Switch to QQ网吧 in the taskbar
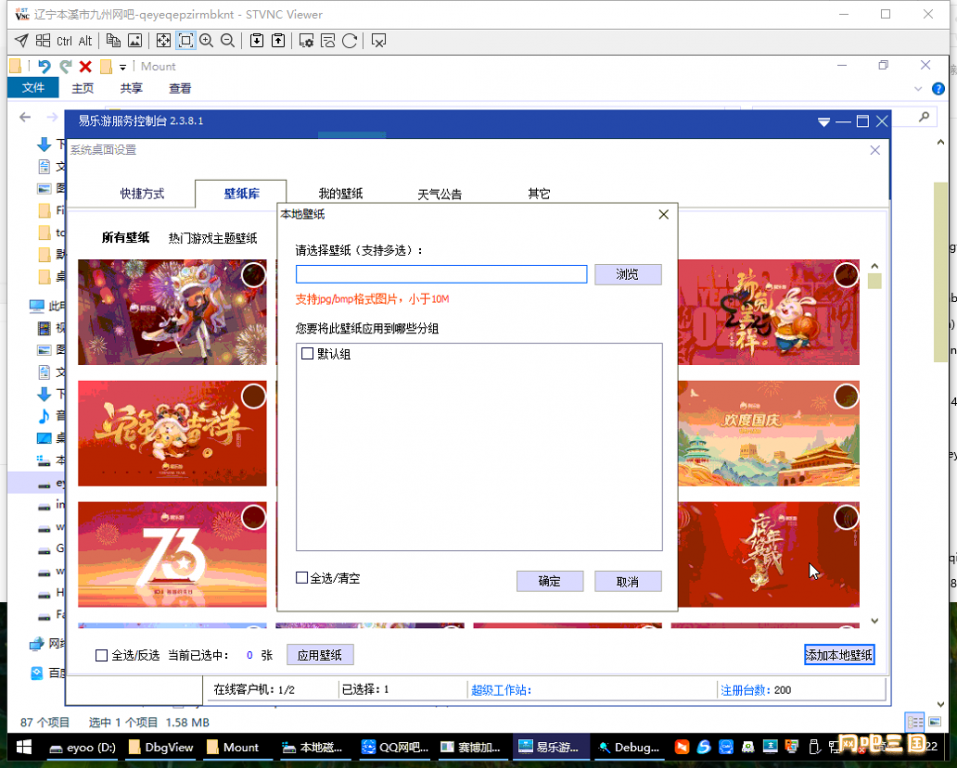 (x=395, y=747)
